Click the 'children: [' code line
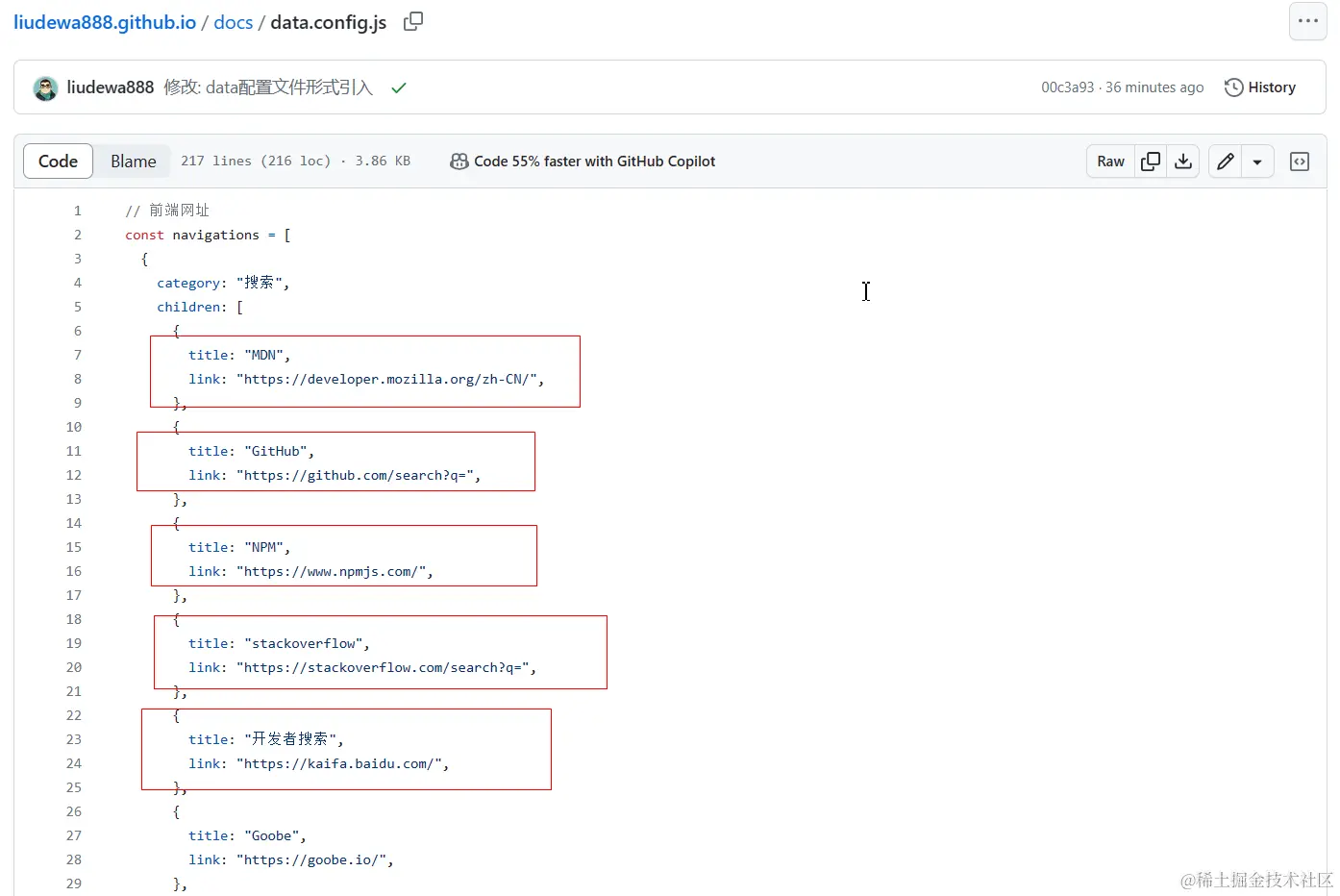 [200, 307]
